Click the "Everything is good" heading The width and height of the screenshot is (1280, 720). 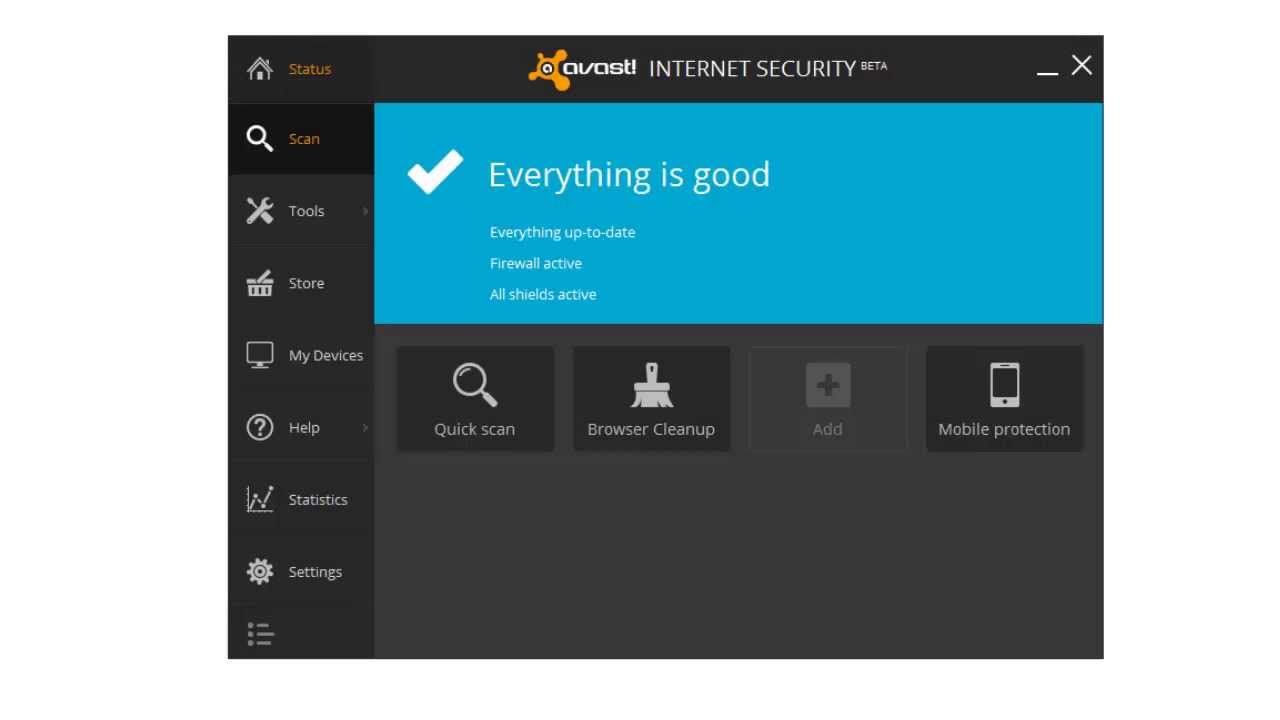pos(629,175)
